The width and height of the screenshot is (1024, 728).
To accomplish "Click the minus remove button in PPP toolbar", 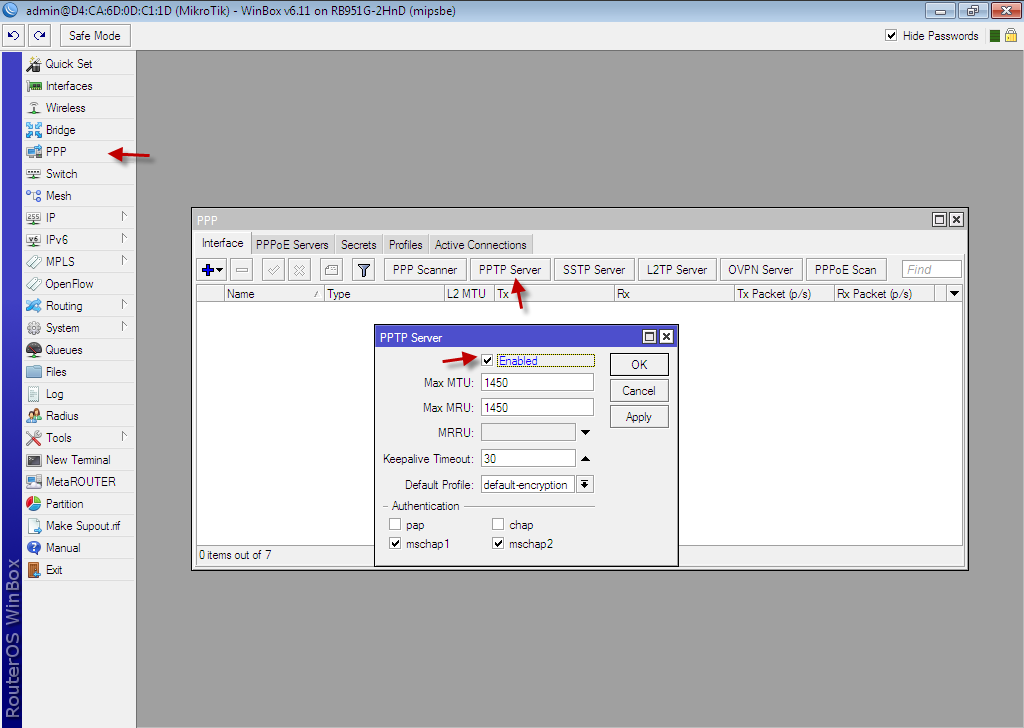I will pyautogui.click(x=242, y=270).
